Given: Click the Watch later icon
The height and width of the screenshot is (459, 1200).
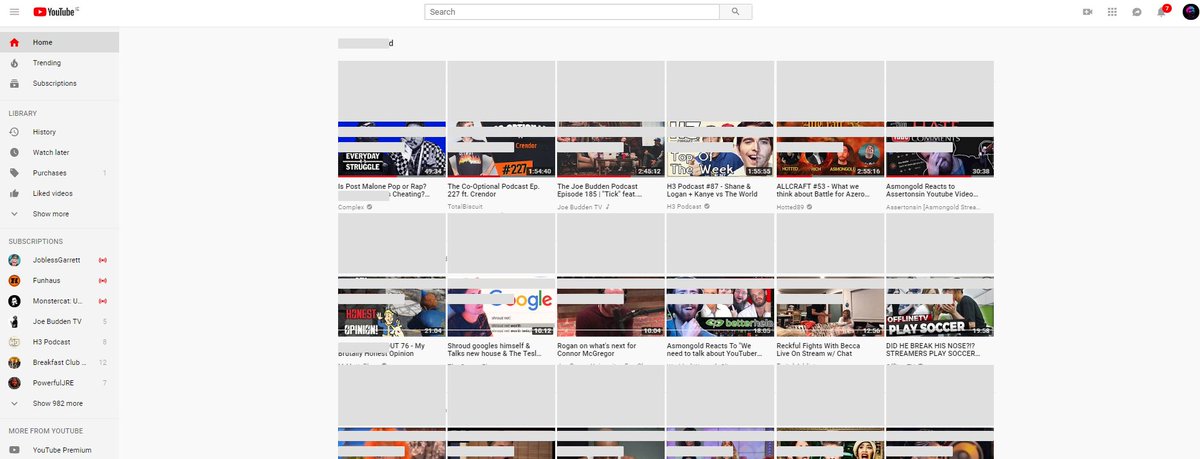Looking at the screenshot, I should (x=14, y=153).
